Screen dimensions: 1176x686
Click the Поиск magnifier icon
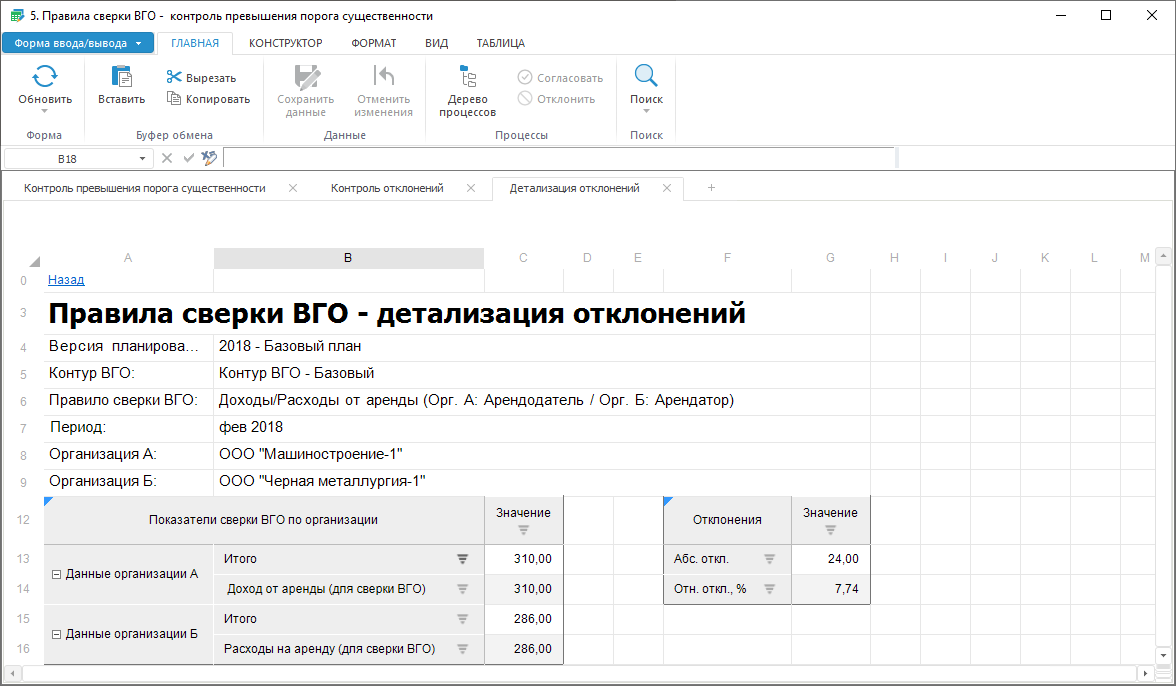646,77
